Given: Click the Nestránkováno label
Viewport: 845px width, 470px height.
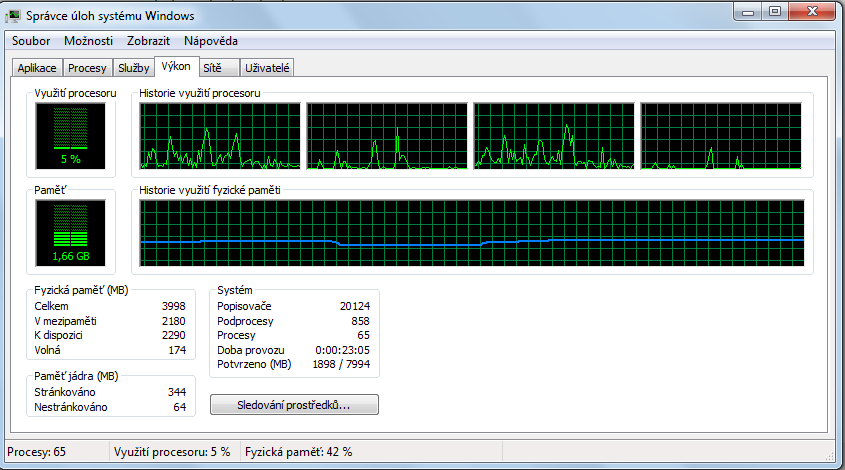Looking at the screenshot, I should click(x=71, y=407).
